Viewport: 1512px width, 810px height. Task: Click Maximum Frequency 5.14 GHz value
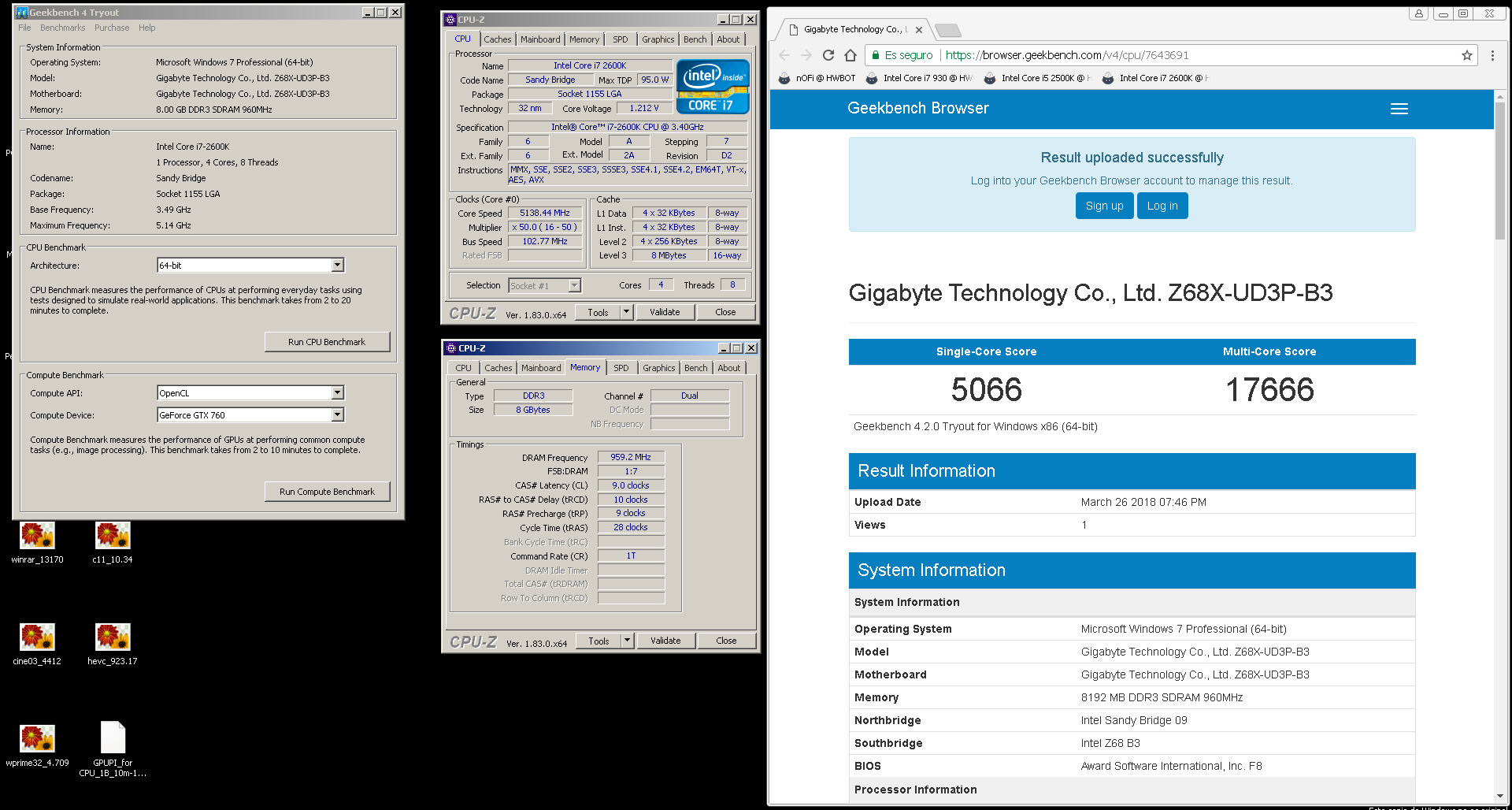pyautogui.click(x=173, y=225)
